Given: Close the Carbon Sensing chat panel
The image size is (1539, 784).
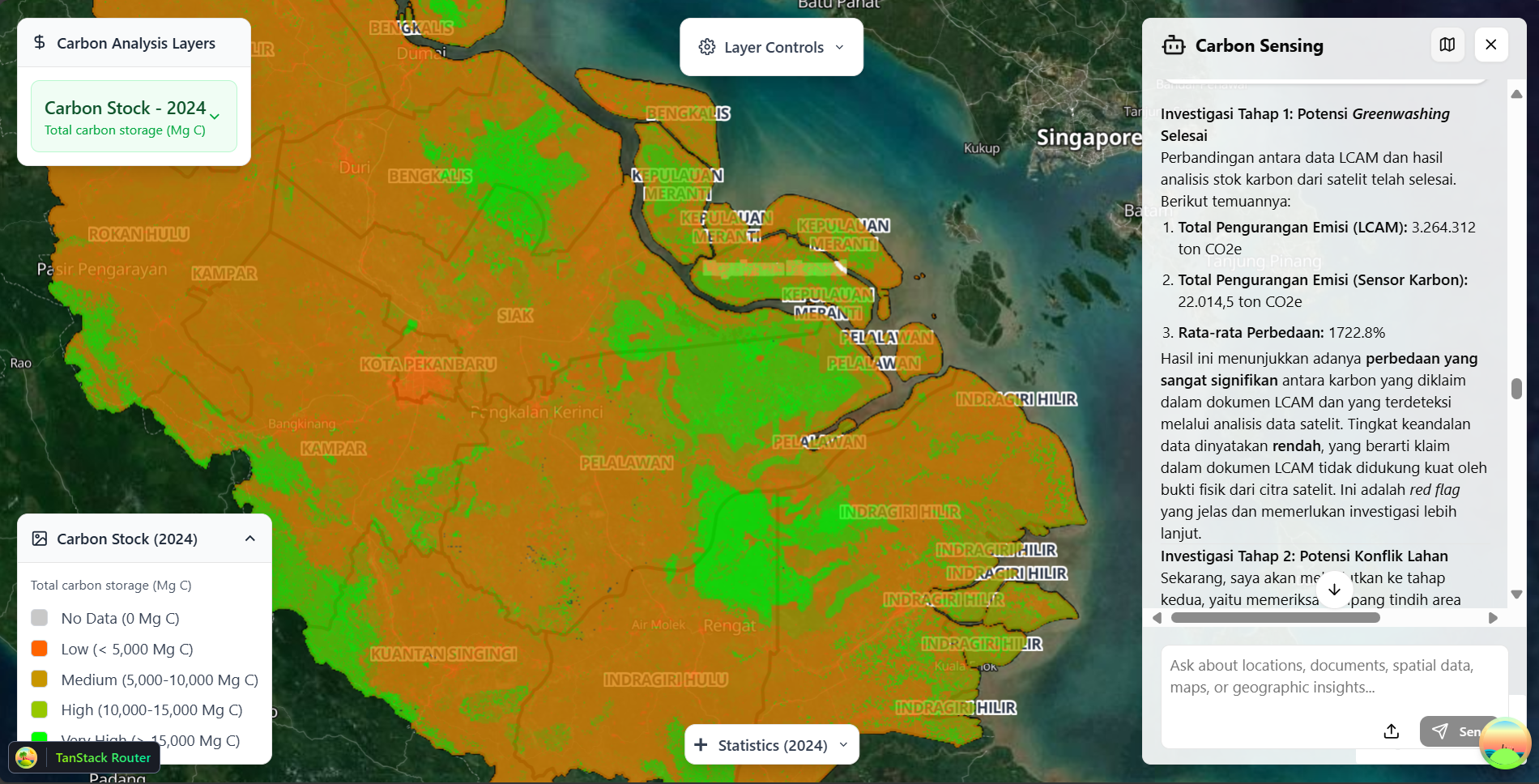Looking at the screenshot, I should (1490, 45).
